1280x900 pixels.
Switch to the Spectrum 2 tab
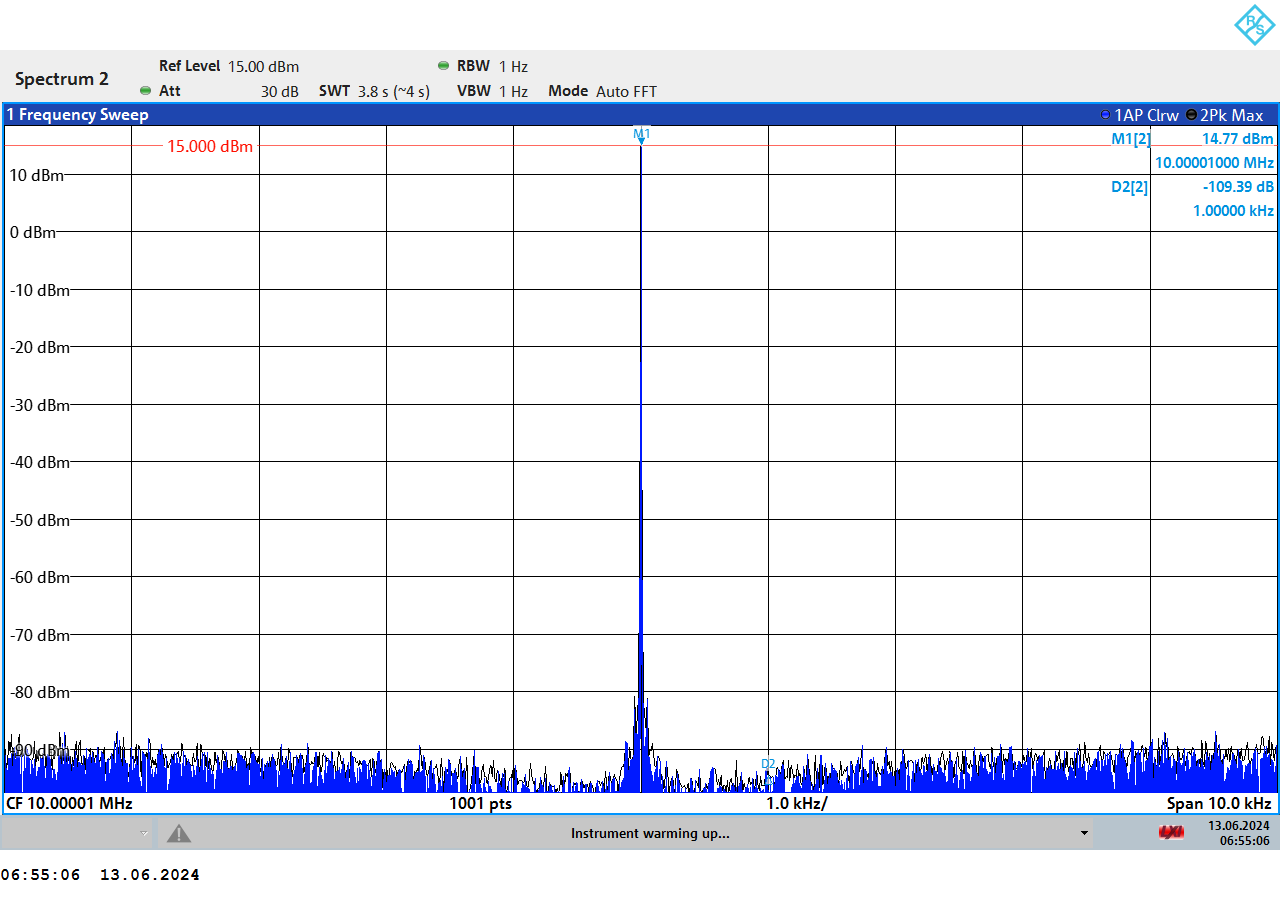point(62,79)
